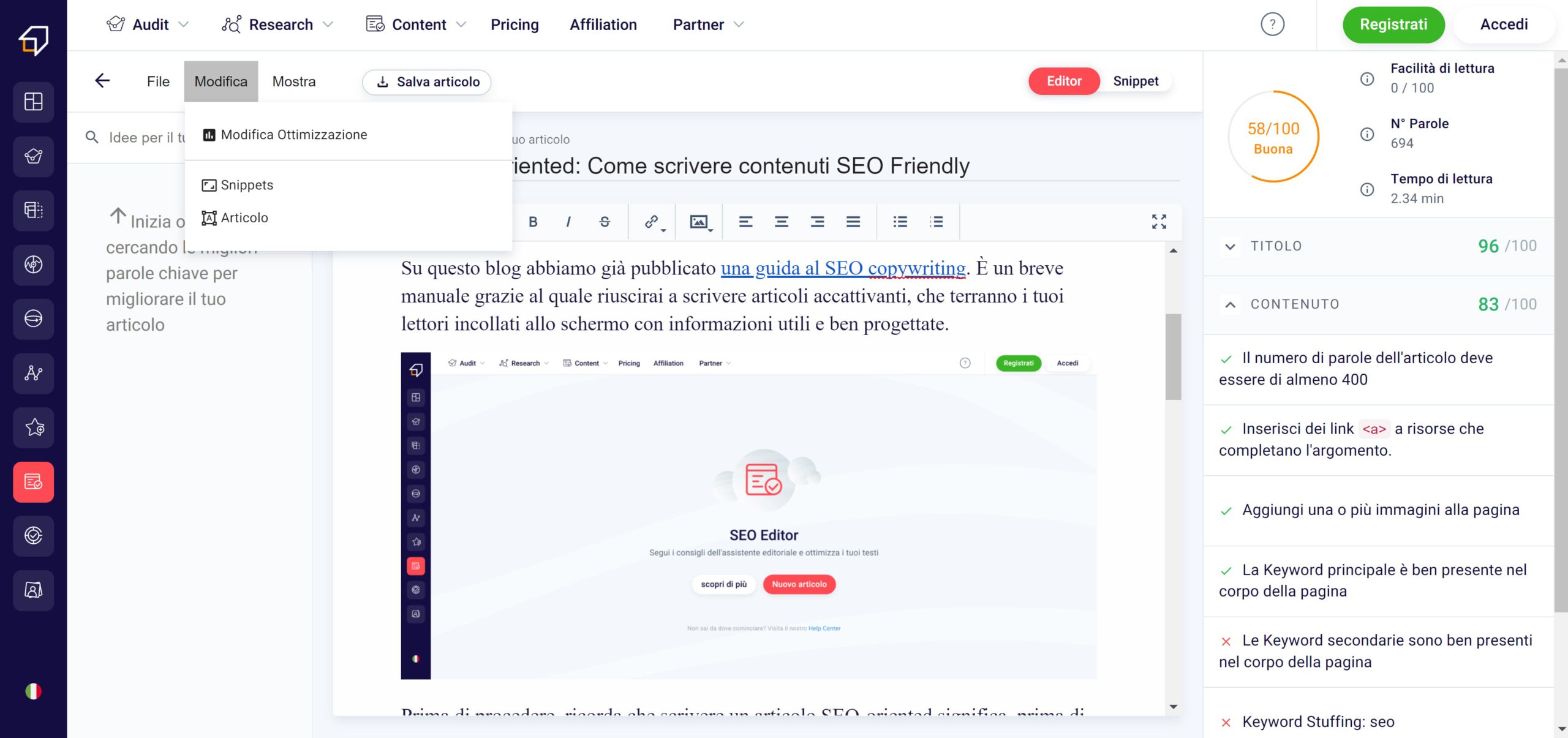Click the strikethrough formatting toolbar icon

[605, 220]
